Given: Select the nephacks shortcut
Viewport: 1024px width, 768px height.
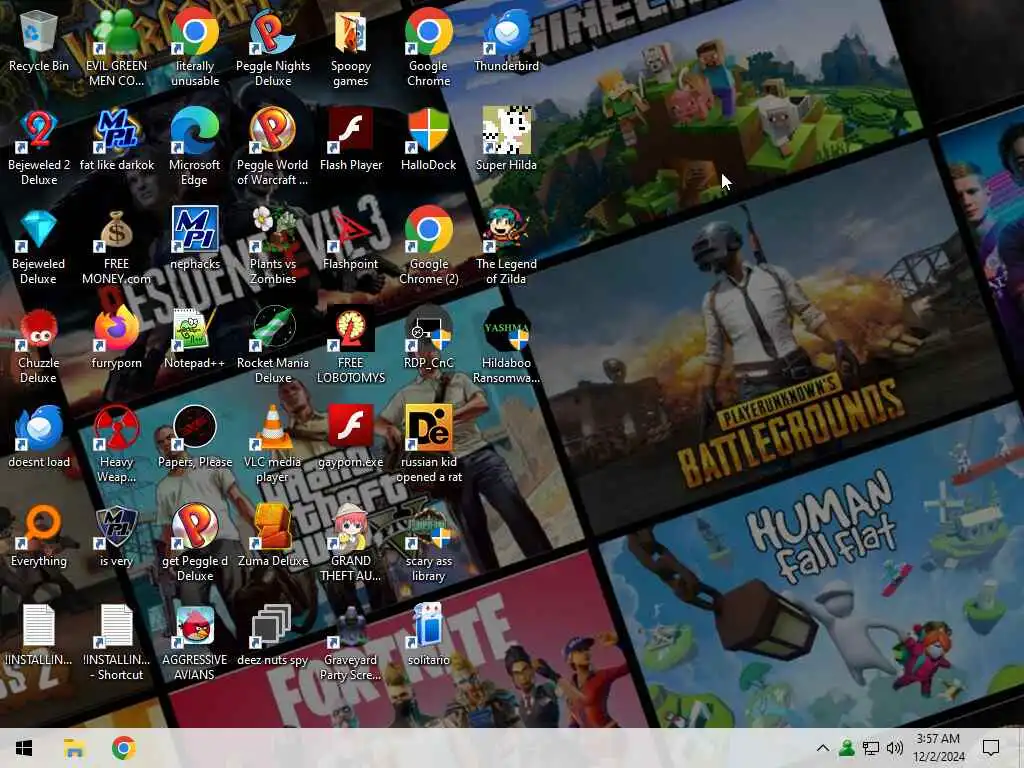Looking at the screenshot, I should tap(195, 231).
